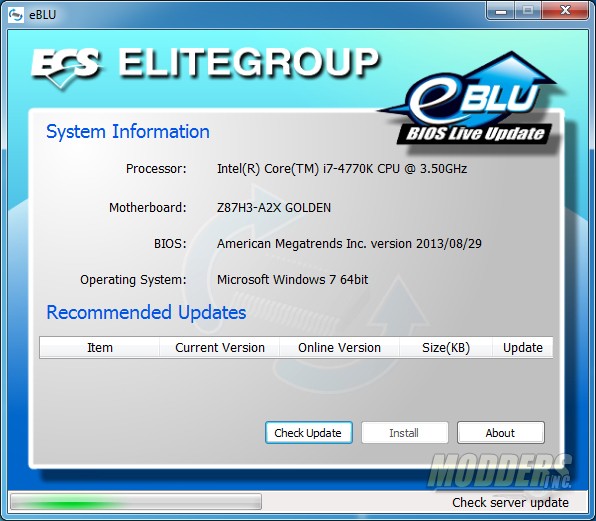The height and width of the screenshot is (521, 596).
Task: Click the ECS logo in the header
Action: pos(65,68)
